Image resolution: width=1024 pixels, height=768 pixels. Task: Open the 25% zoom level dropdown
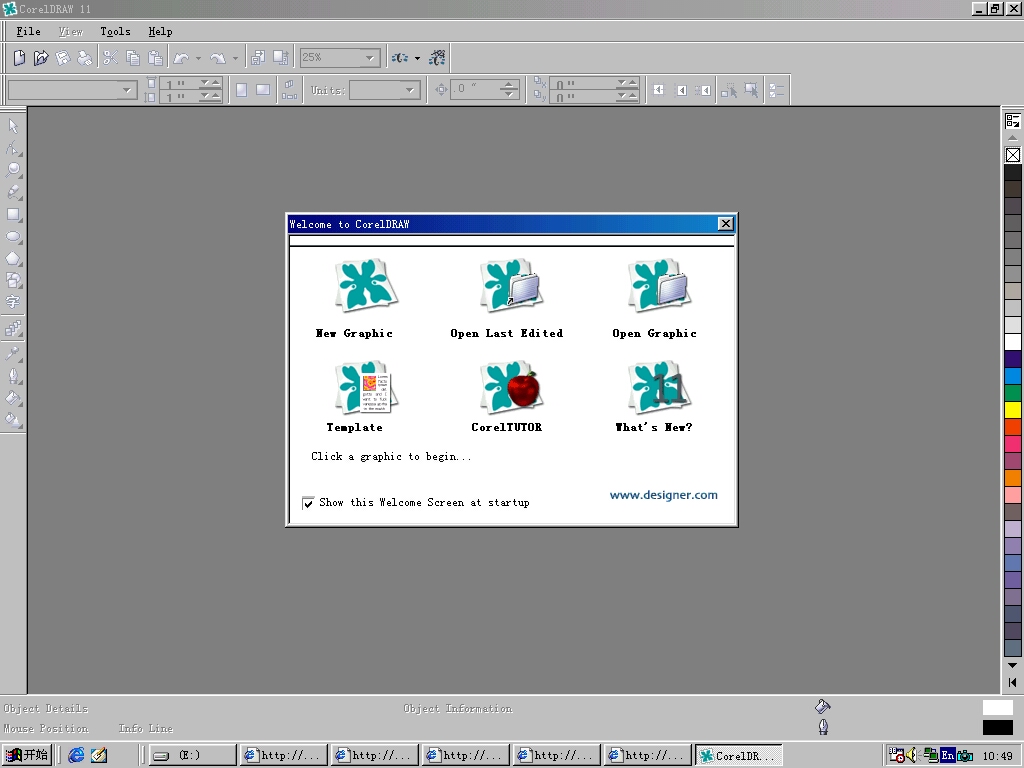[x=370, y=58]
